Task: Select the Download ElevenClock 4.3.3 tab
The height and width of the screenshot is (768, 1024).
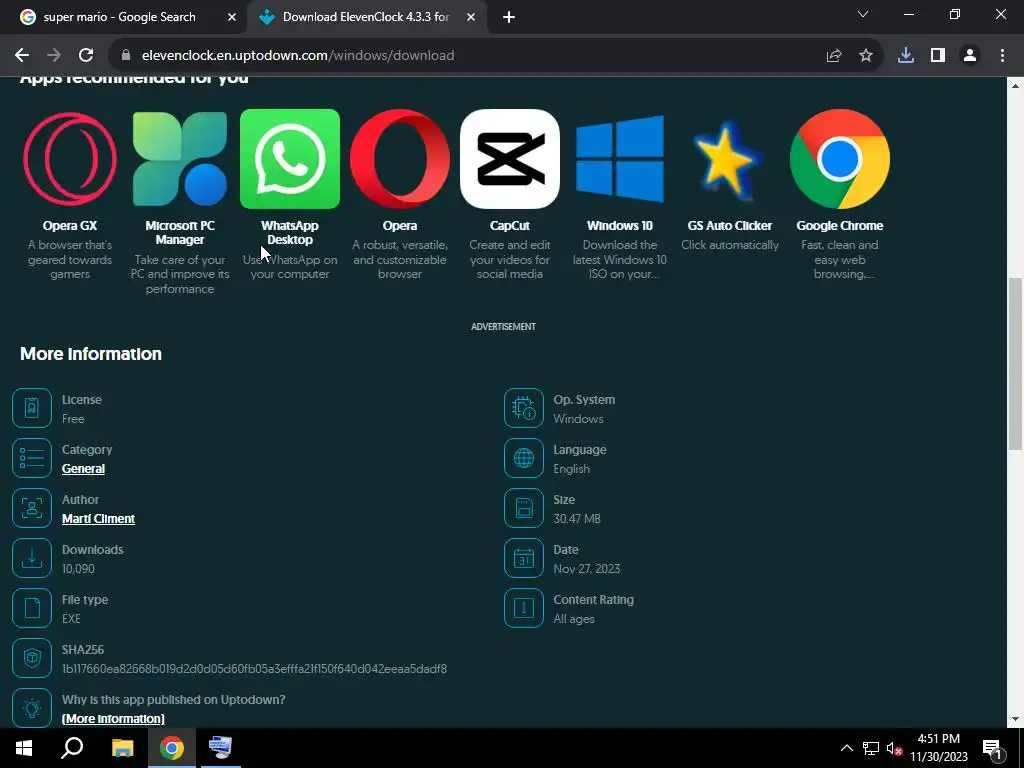Action: [366, 17]
